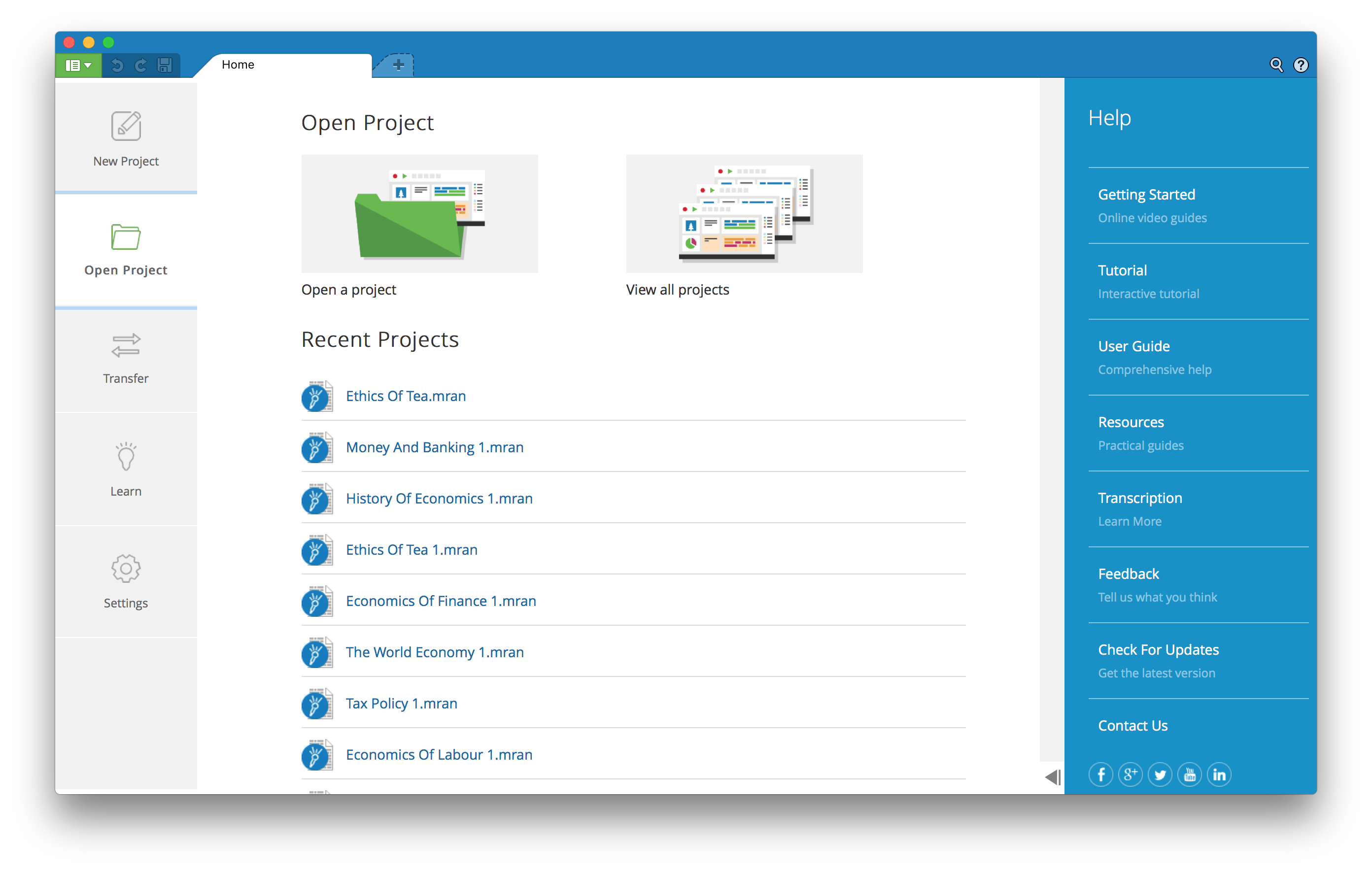Open the green main menu dropdown
Viewport: 1372px width, 873px height.
point(78,66)
